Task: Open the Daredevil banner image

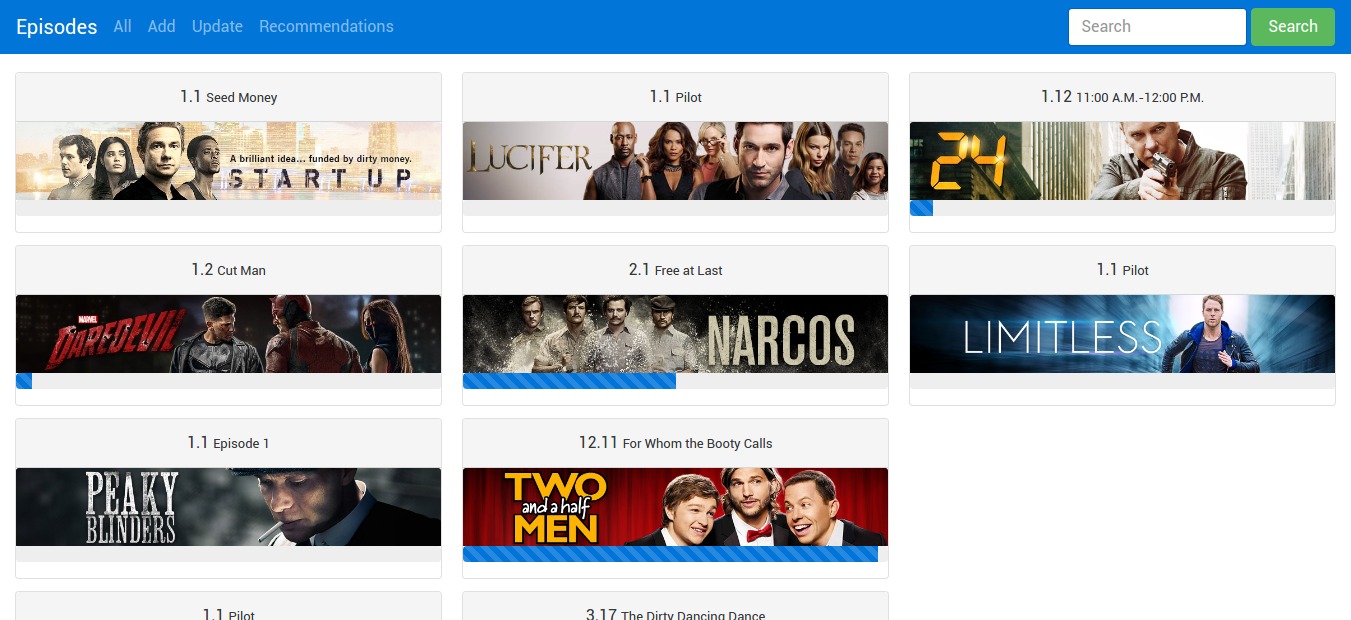Action: tap(228, 334)
